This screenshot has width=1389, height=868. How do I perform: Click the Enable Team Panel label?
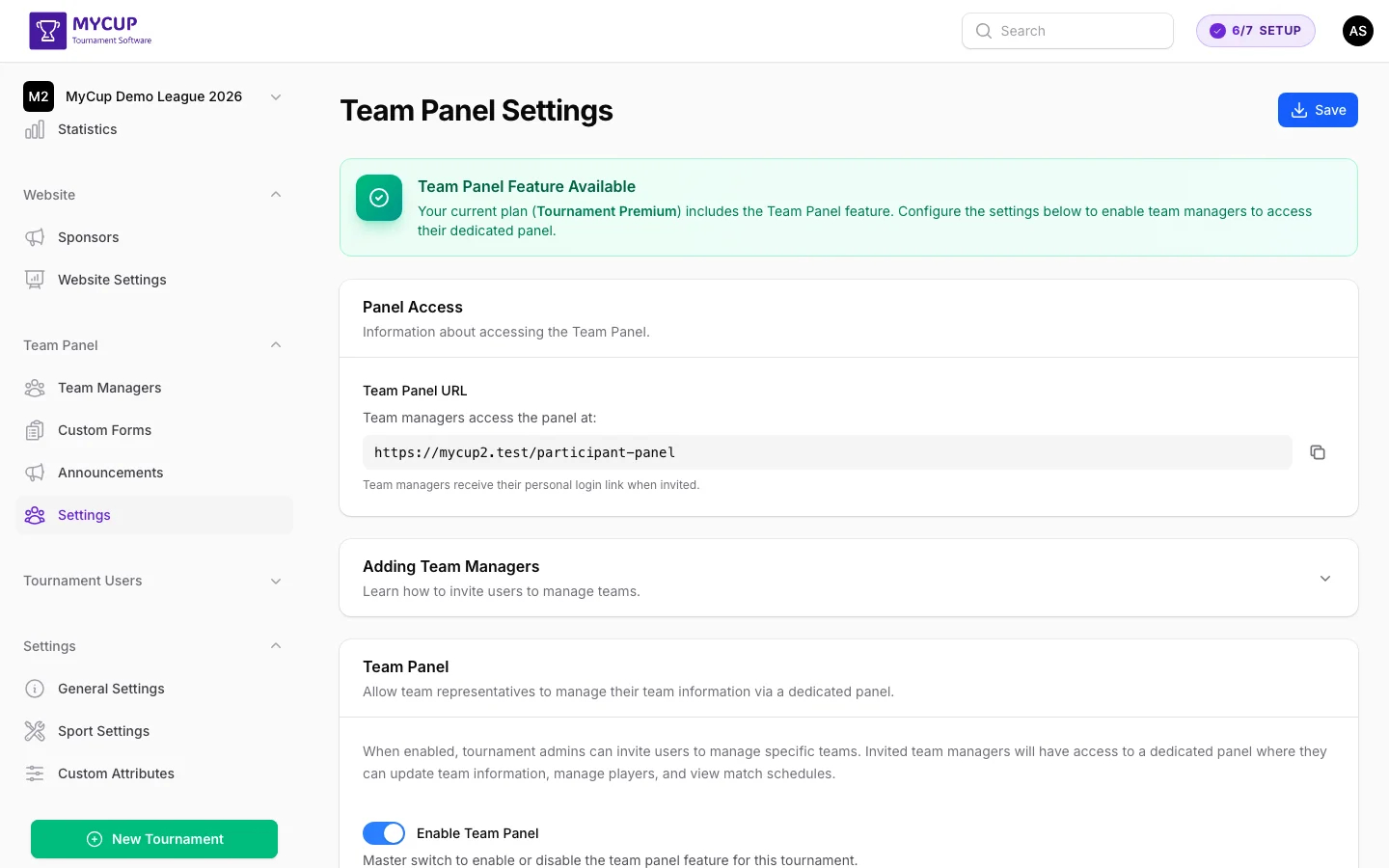pos(477,833)
